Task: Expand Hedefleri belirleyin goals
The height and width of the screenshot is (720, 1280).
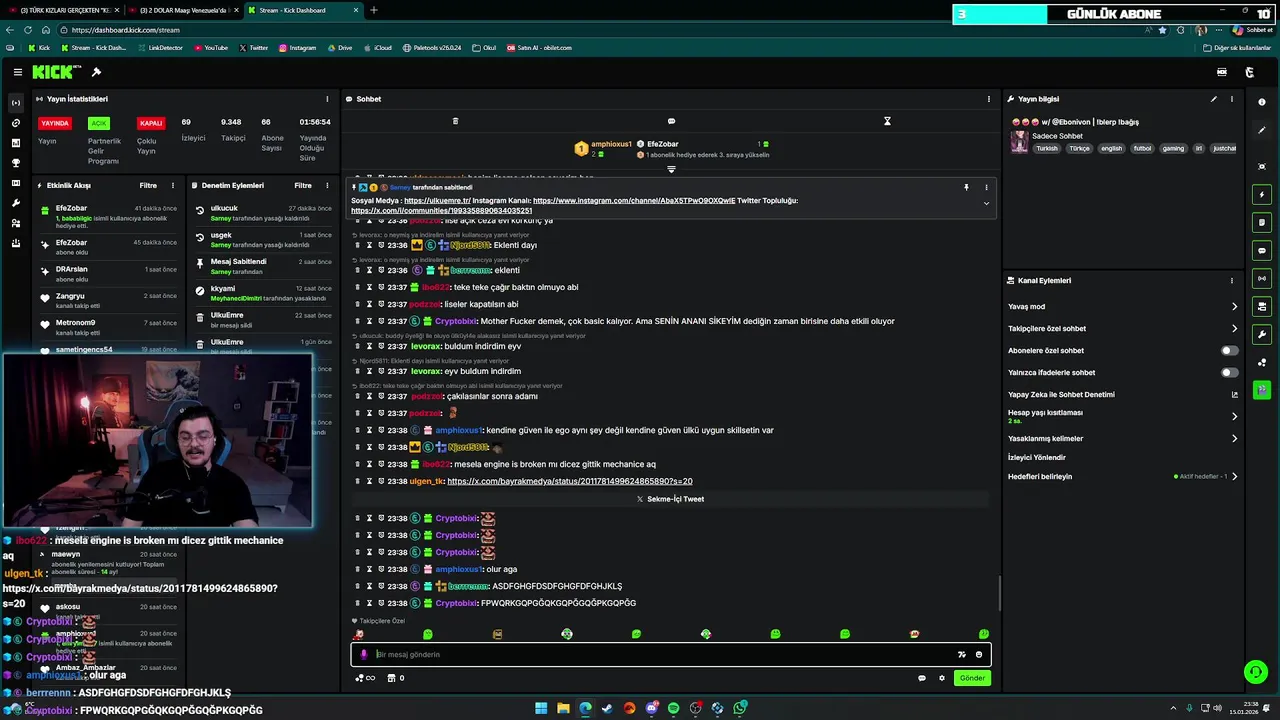Action: click(1234, 476)
